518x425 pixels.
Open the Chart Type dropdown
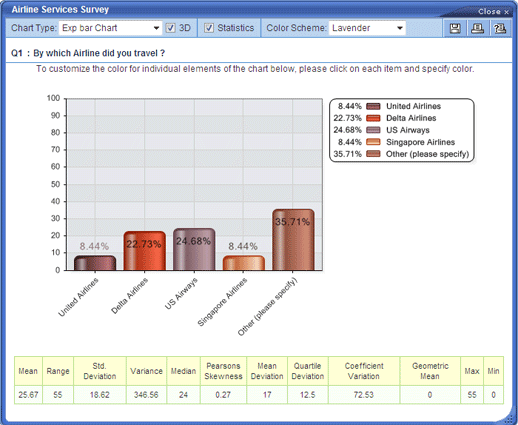pos(110,28)
